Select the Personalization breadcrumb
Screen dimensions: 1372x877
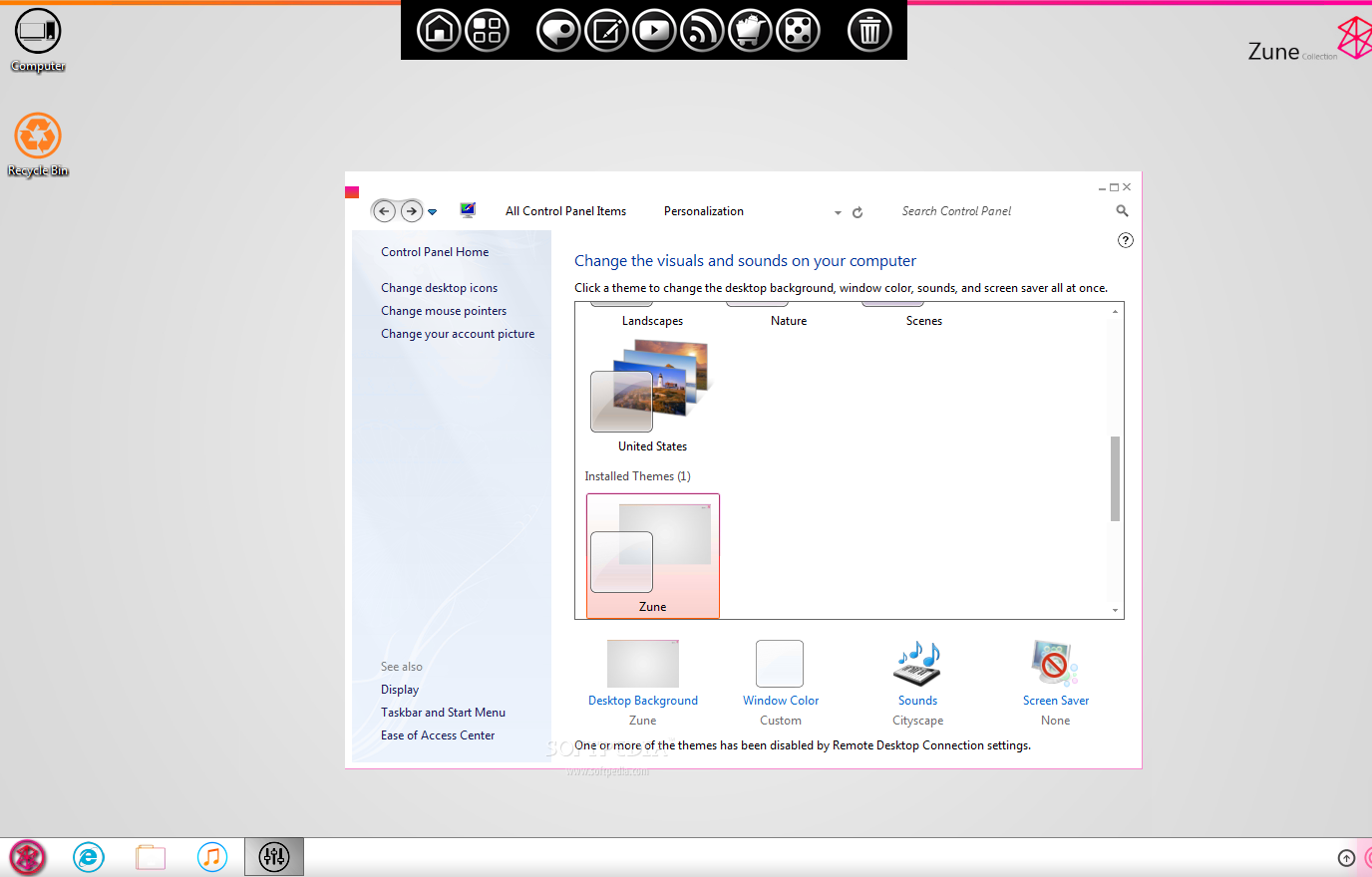(704, 211)
